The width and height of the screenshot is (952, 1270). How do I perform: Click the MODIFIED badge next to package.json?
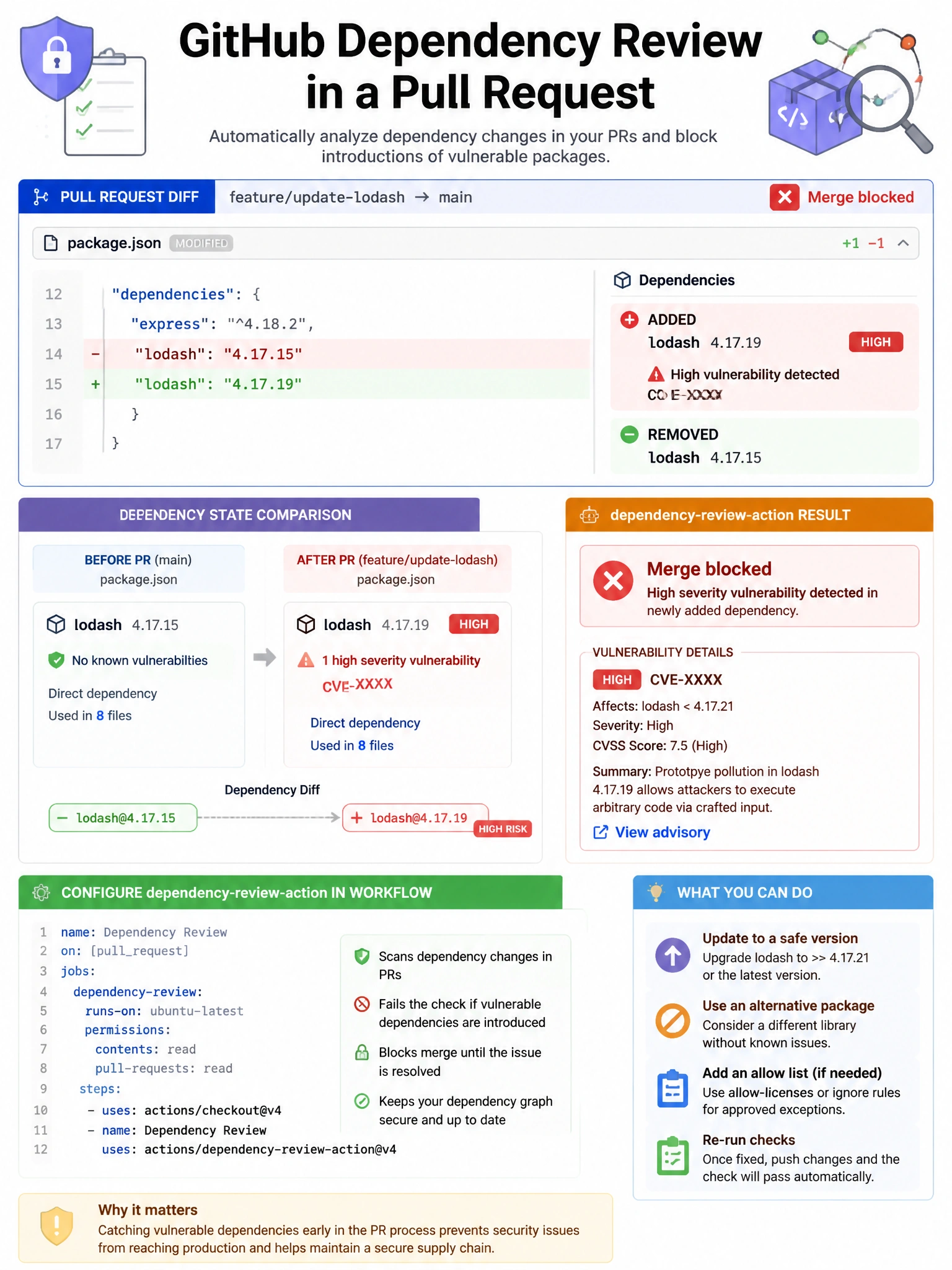[201, 243]
